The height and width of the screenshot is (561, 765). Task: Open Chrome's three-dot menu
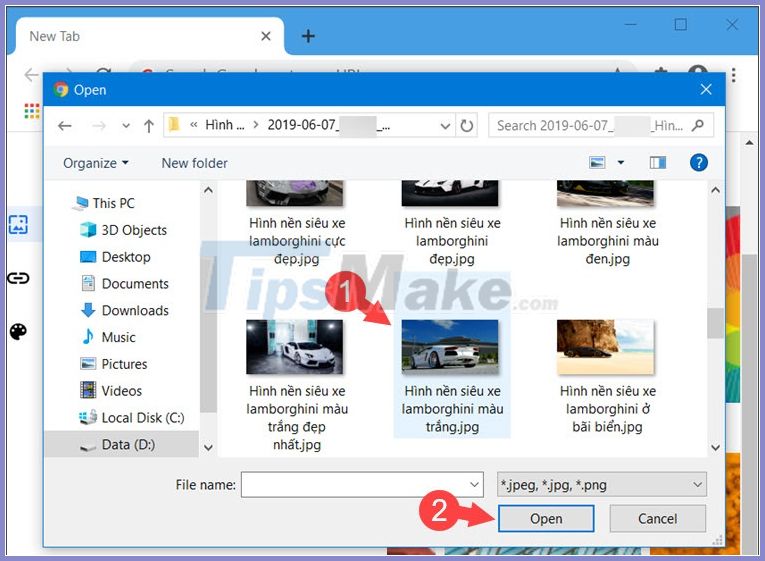click(733, 74)
